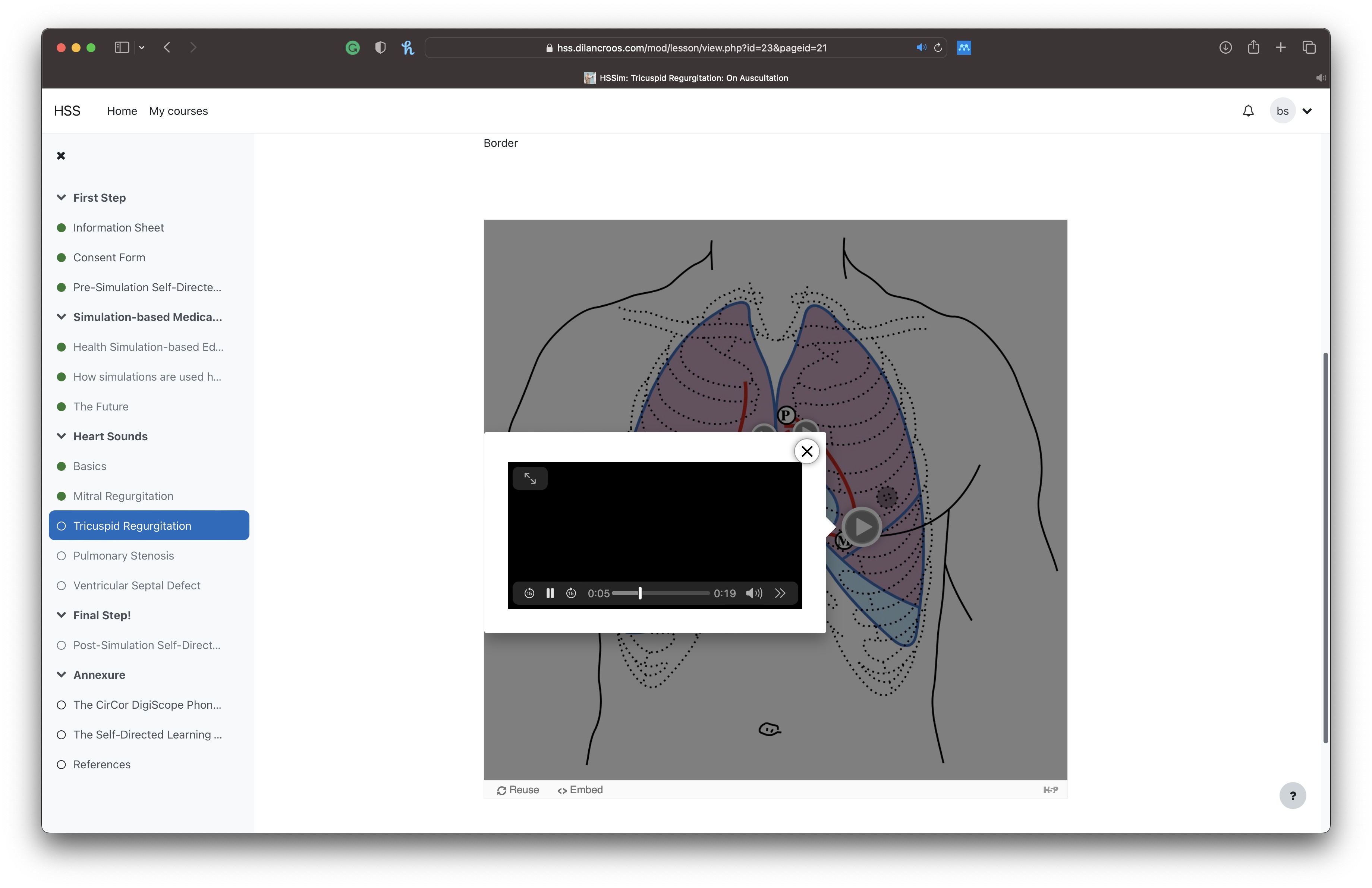Image resolution: width=1372 pixels, height=888 pixels.
Task: Open the Safari share menu
Action: point(1253,47)
